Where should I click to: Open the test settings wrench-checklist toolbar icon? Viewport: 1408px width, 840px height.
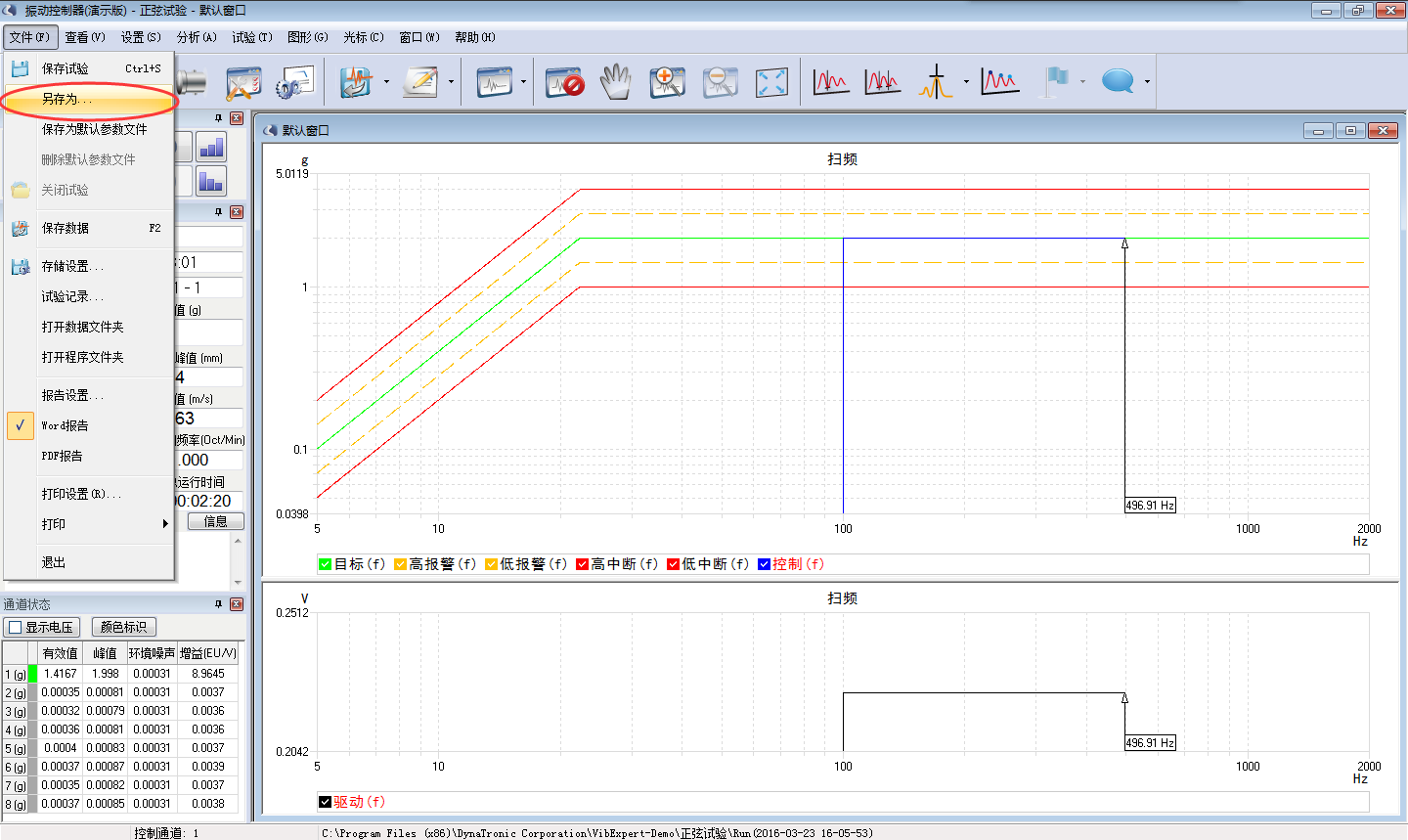coord(243,82)
